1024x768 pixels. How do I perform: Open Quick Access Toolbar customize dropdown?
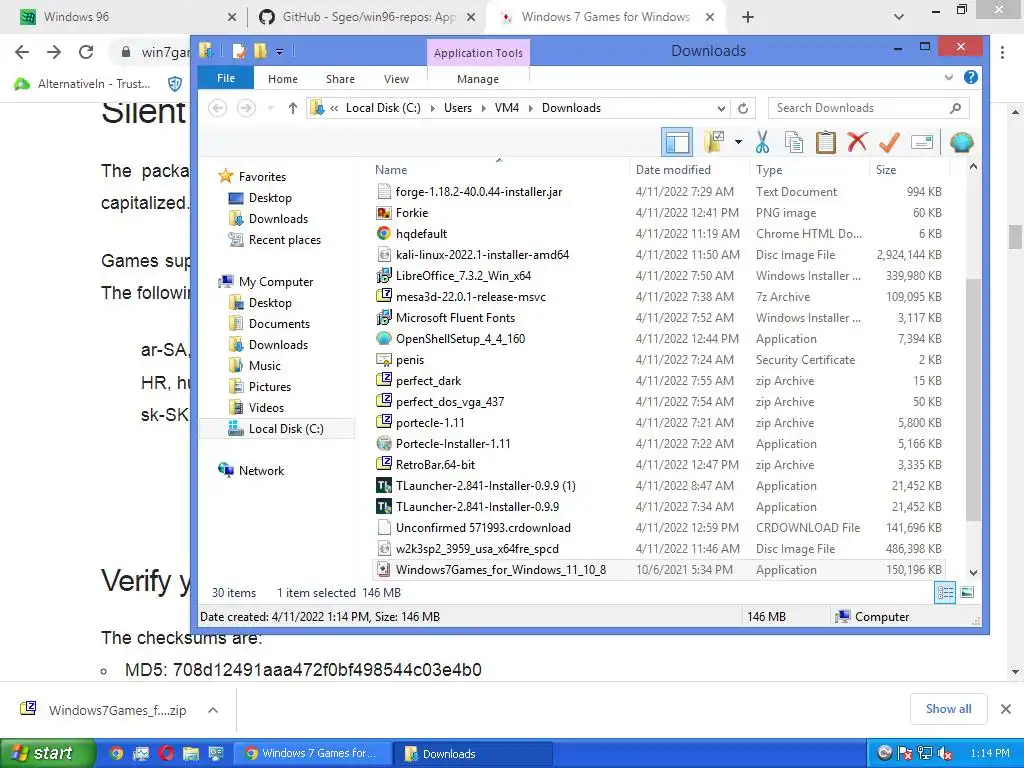point(279,52)
